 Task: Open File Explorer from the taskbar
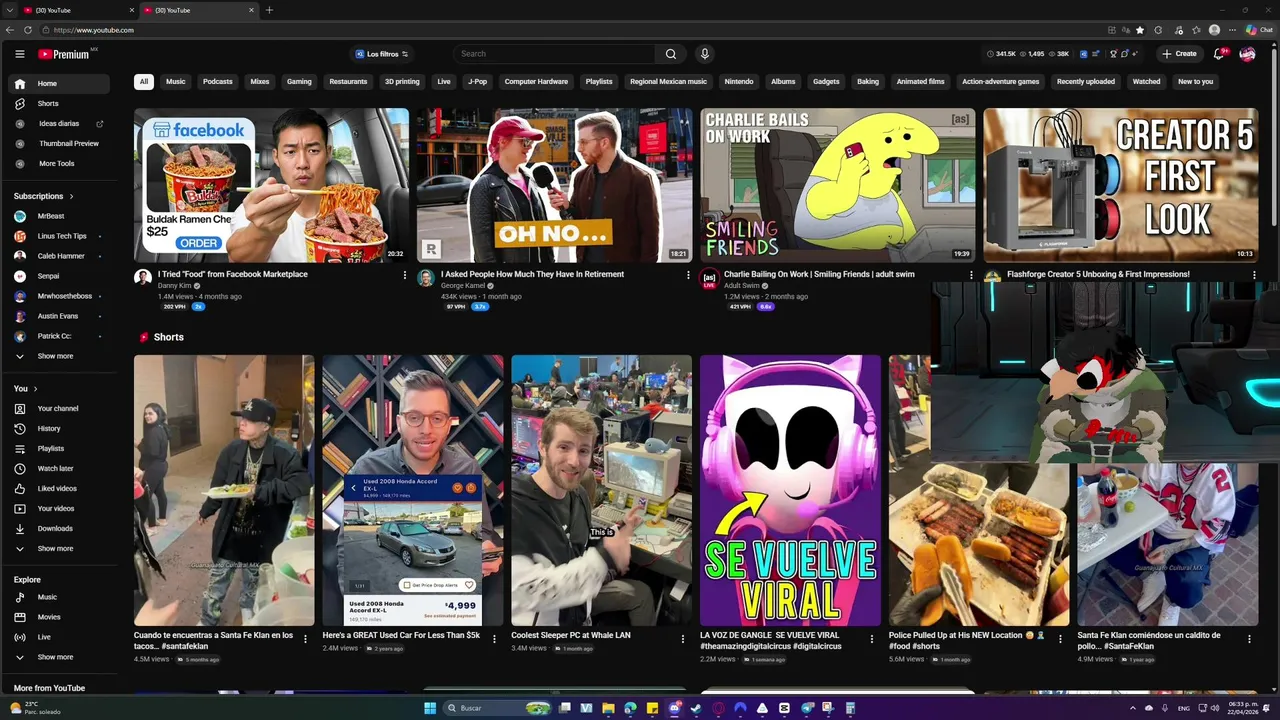point(609,708)
